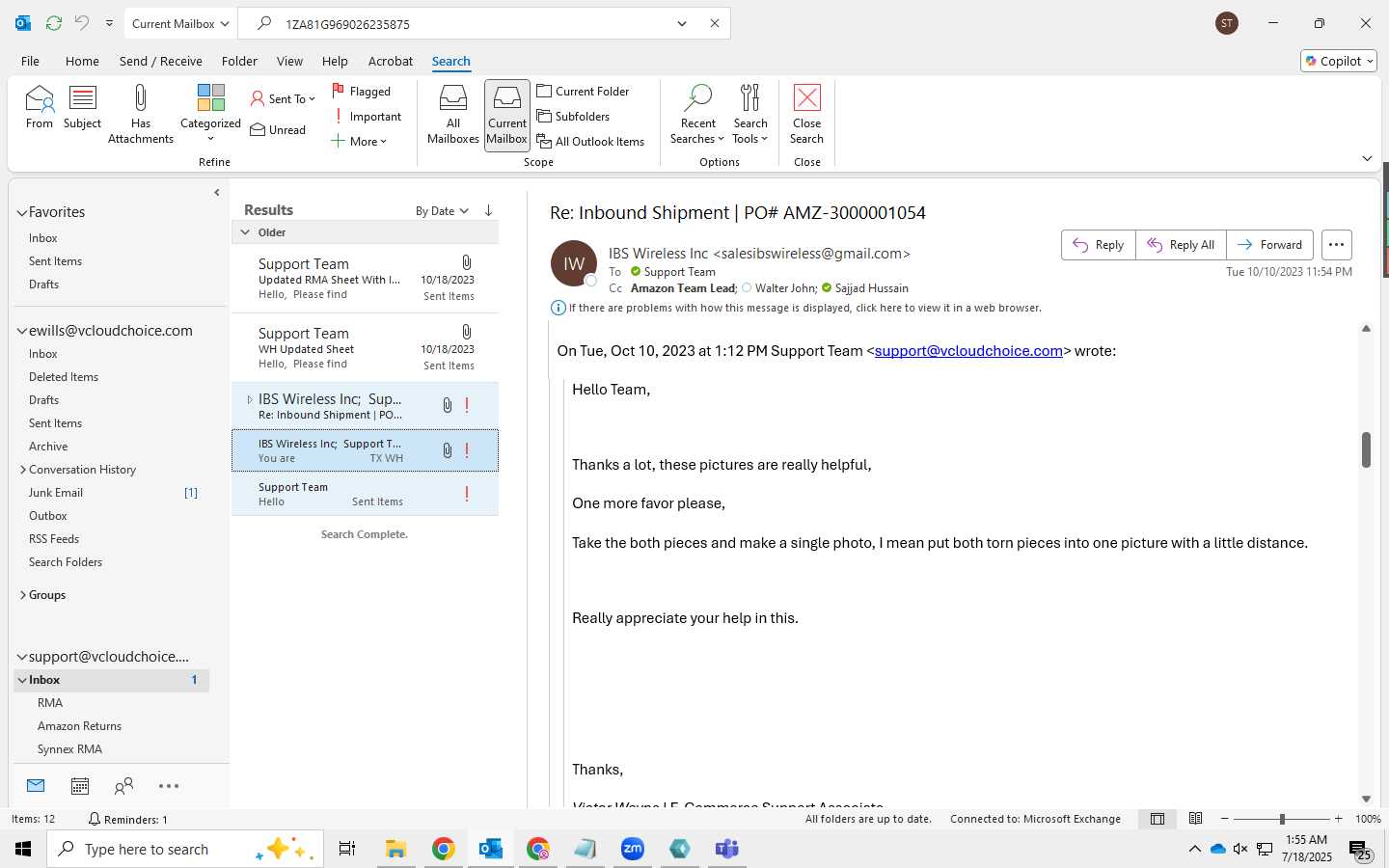The image size is (1389, 868).
Task: Set scope to Current Folder
Action: [583, 91]
